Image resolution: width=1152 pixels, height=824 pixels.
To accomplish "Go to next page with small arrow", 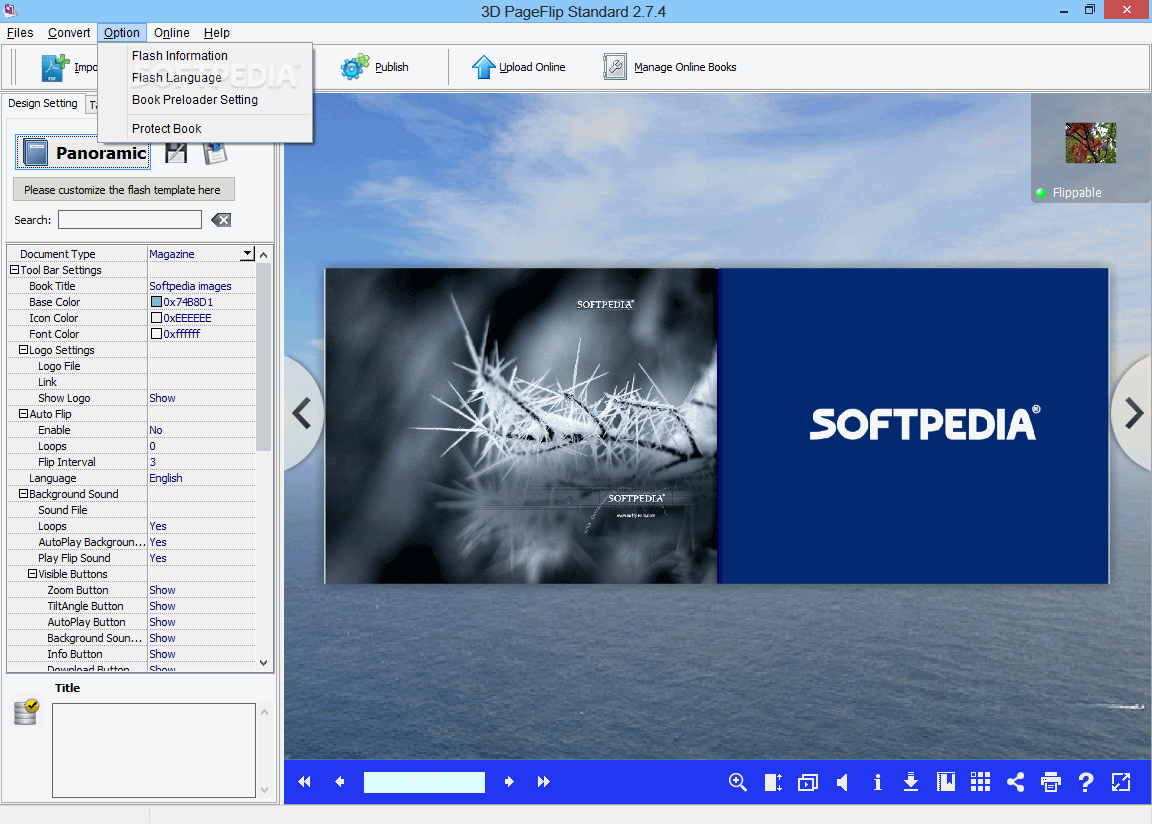I will click(509, 782).
